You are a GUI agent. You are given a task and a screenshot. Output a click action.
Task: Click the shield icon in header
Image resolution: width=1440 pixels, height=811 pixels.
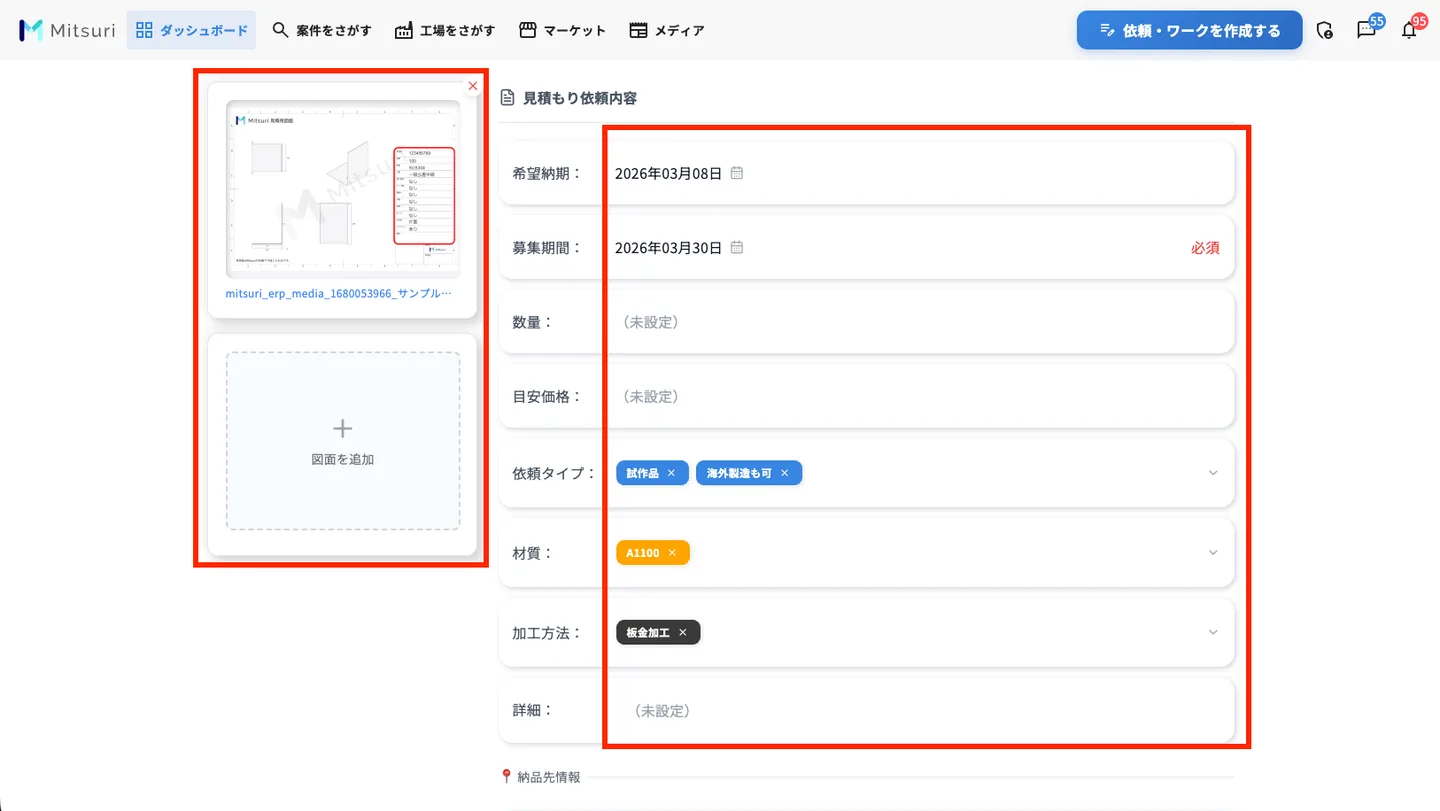(1325, 30)
